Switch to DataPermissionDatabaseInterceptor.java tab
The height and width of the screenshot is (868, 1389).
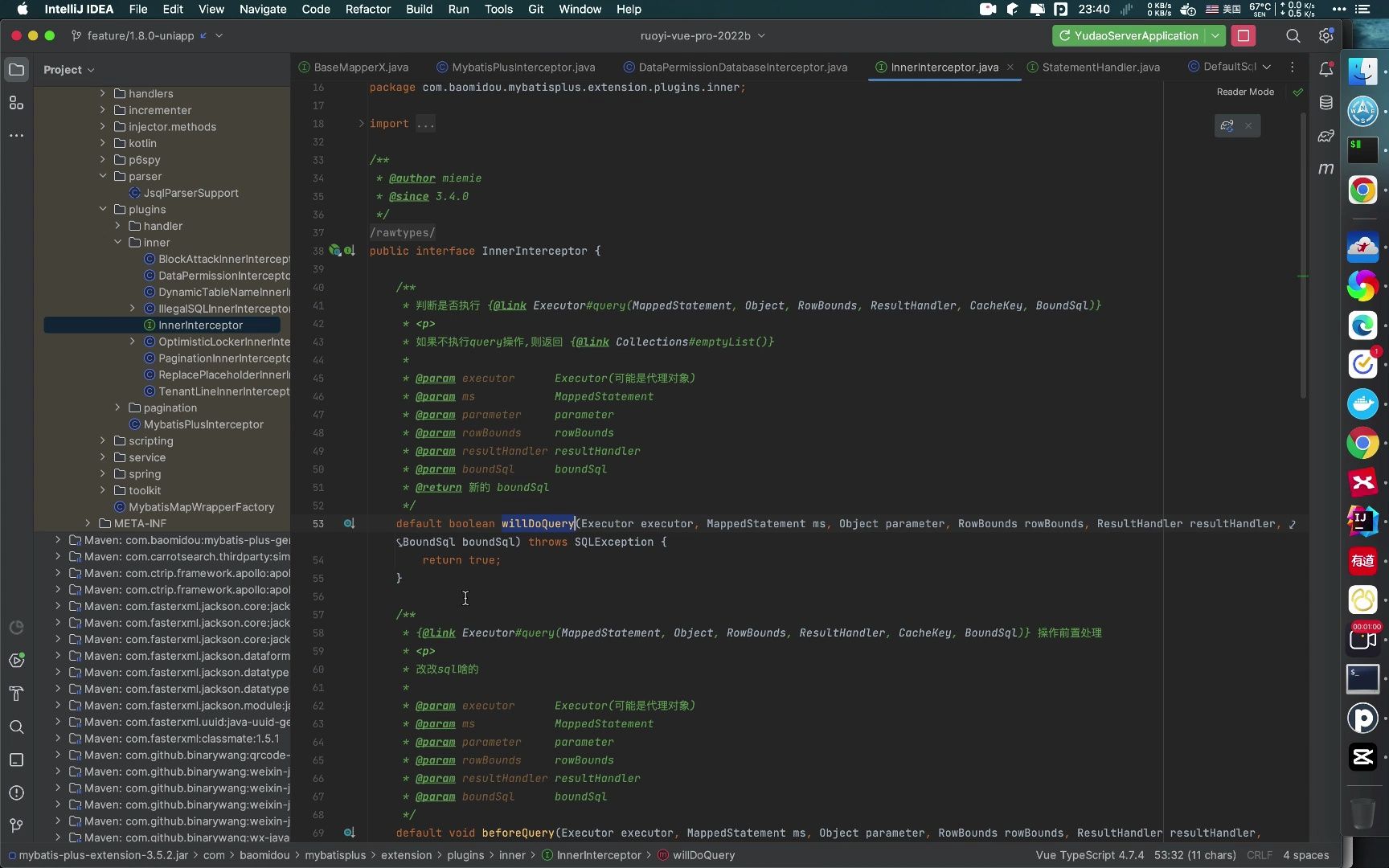tap(736, 67)
